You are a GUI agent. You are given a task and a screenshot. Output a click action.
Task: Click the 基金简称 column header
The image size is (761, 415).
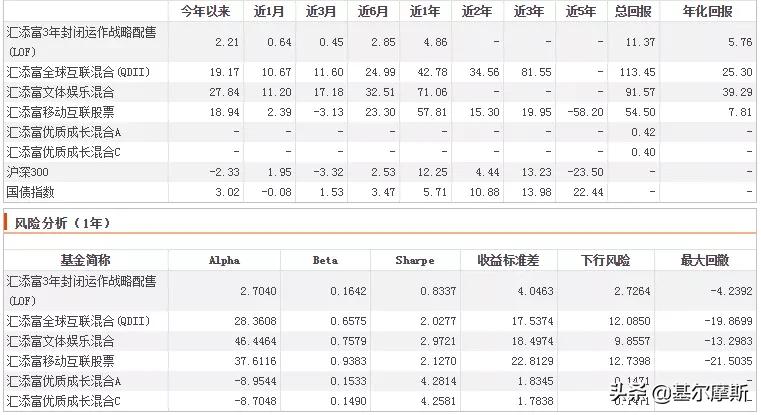(x=85, y=260)
